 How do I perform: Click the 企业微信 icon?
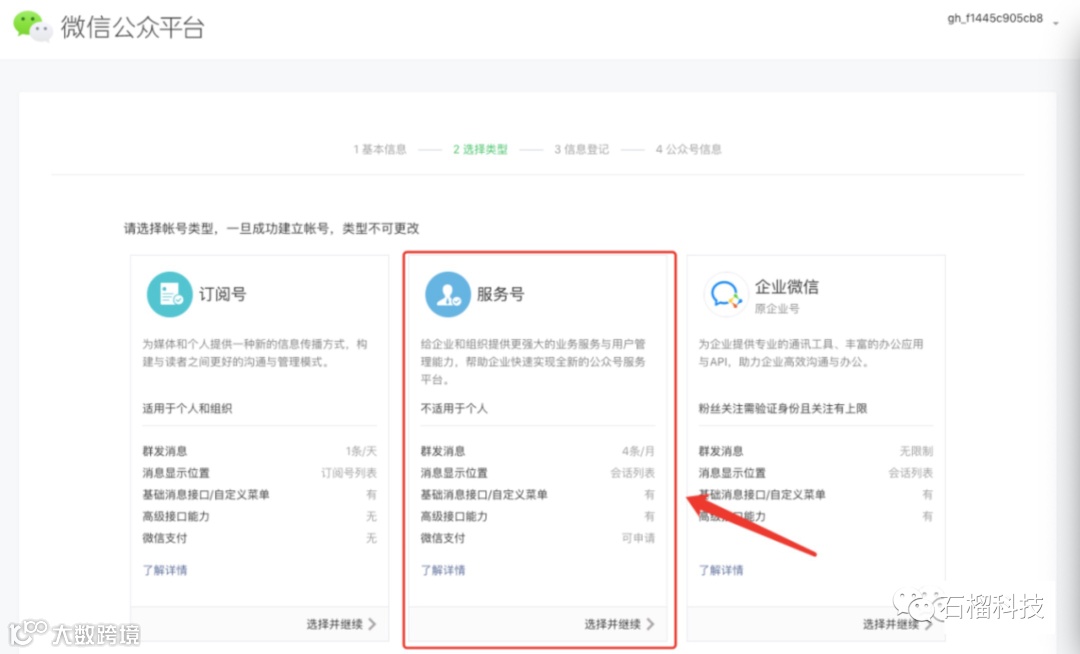[x=726, y=294]
